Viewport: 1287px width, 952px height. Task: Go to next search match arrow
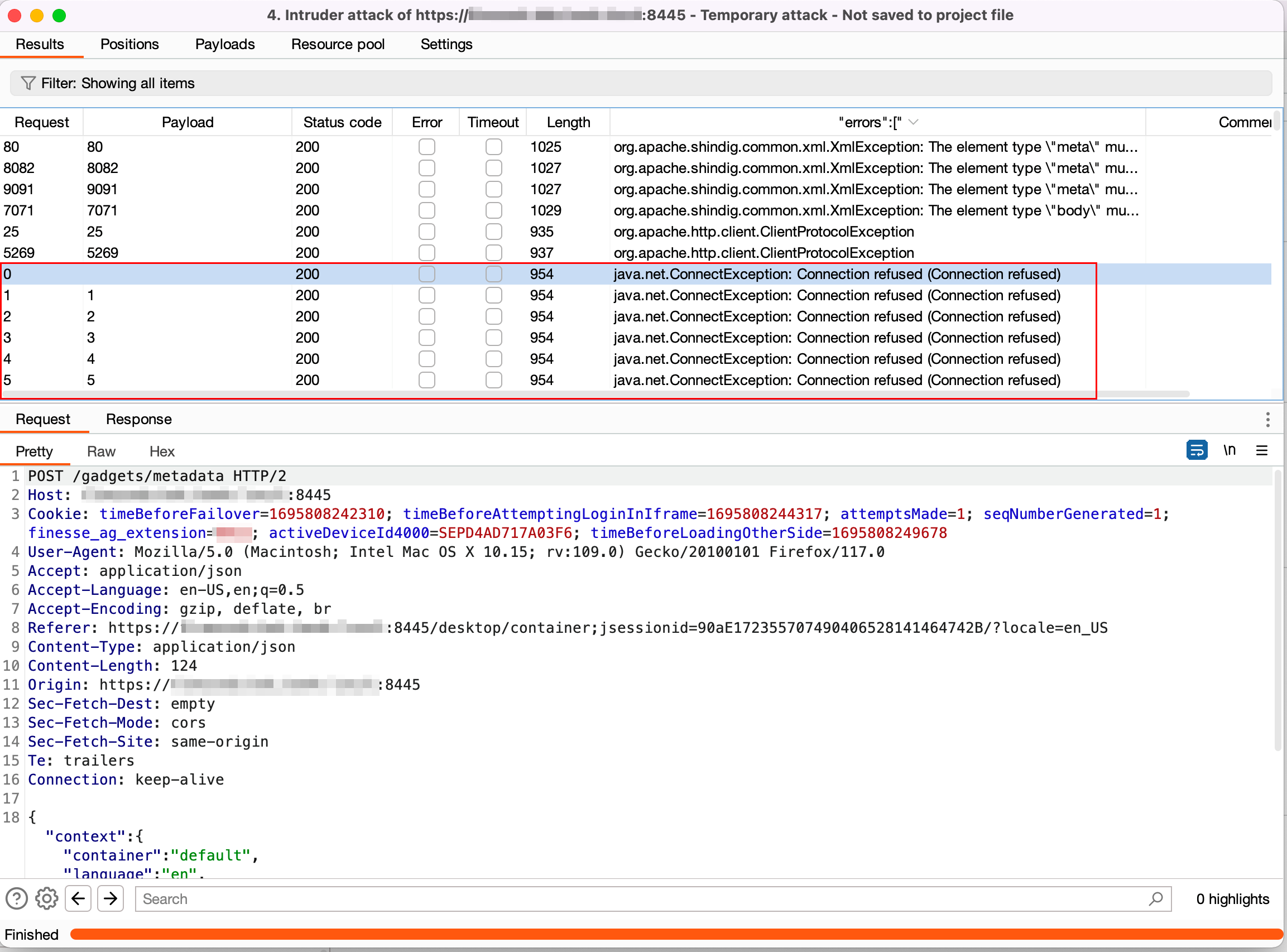[111, 898]
